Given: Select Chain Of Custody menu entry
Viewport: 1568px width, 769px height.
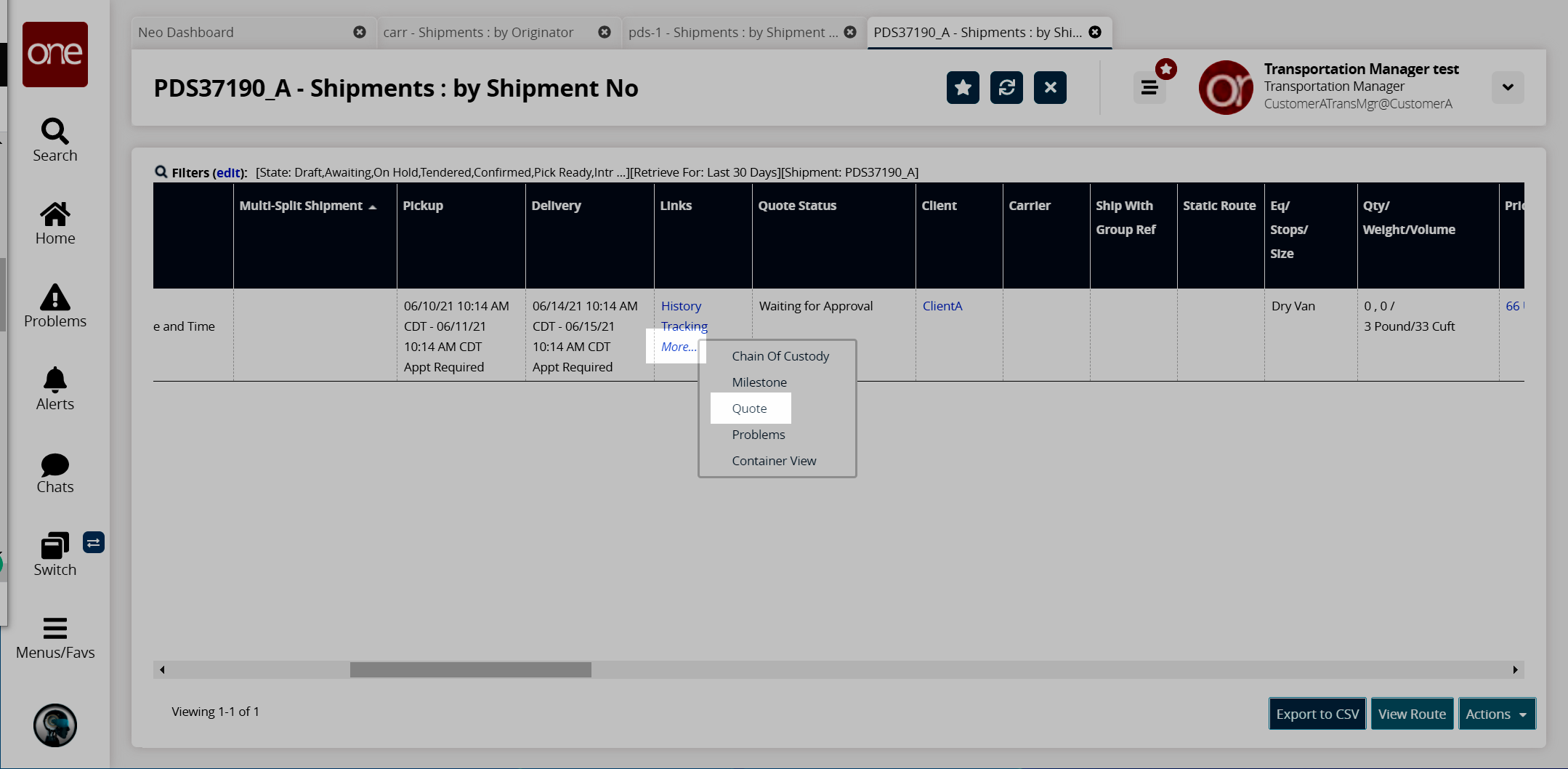Looking at the screenshot, I should pos(780,356).
